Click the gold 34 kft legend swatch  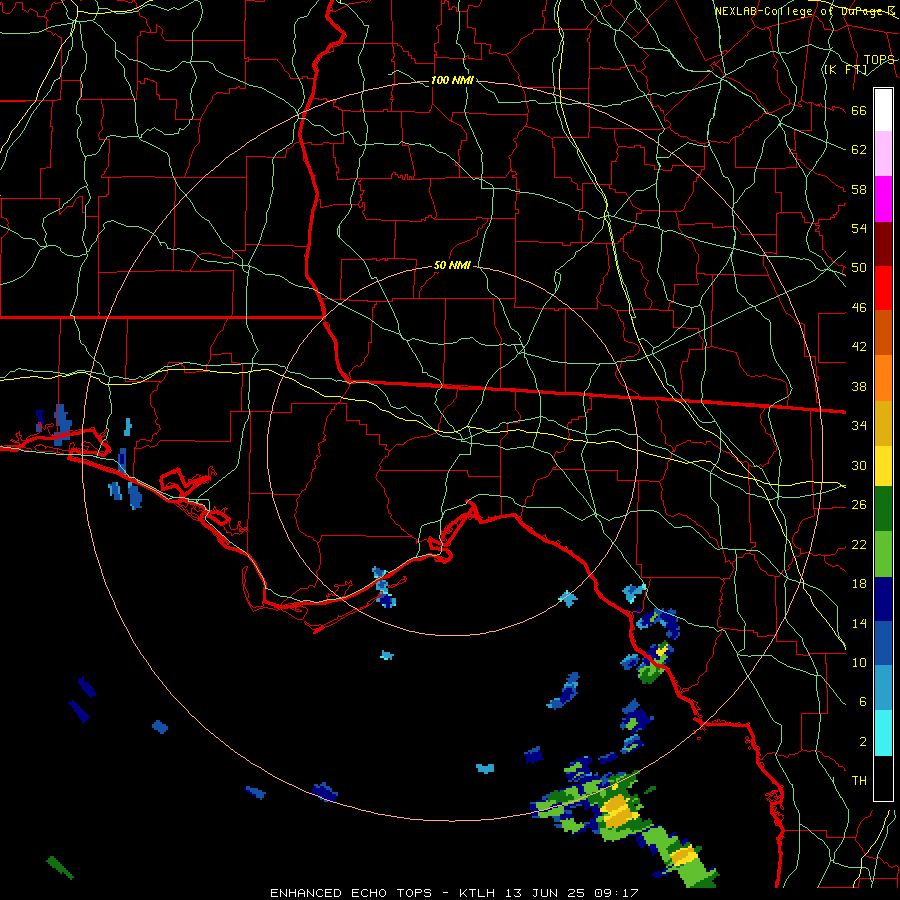(883, 423)
